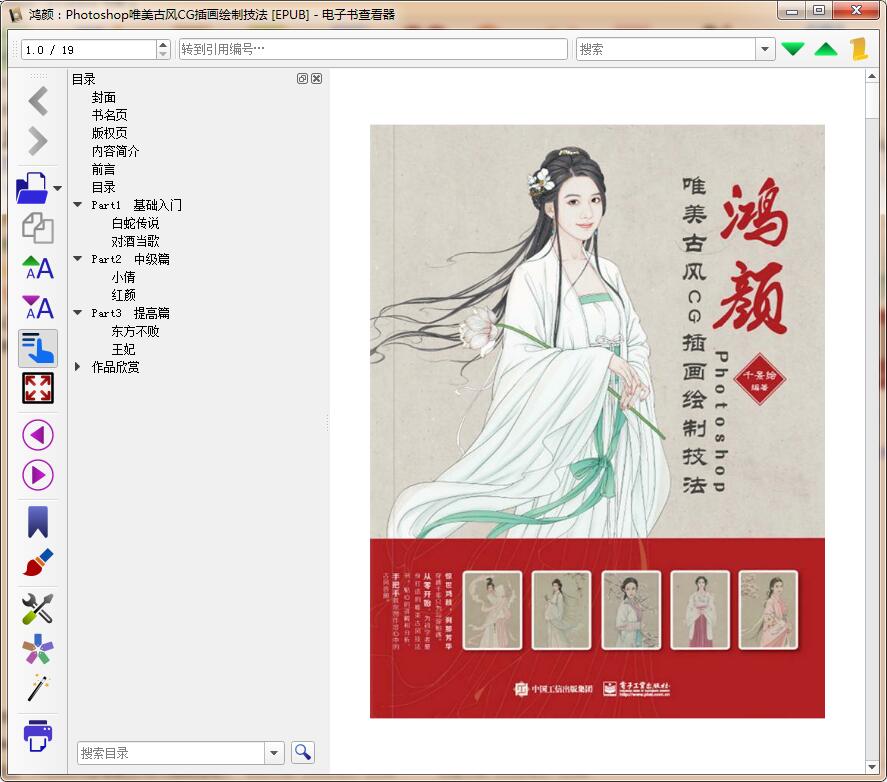Click the book cover image
The height and width of the screenshot is (782, 887).
(x=597, y=422)
